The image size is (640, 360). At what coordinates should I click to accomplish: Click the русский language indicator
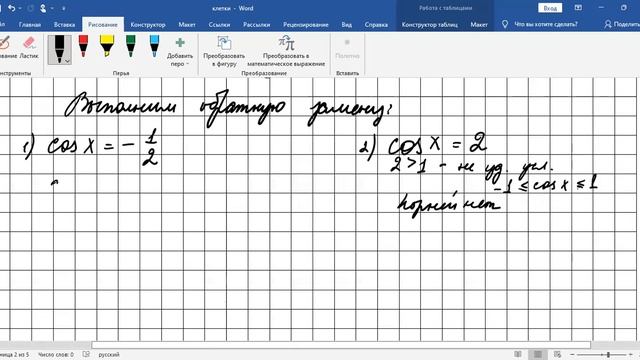109,354
